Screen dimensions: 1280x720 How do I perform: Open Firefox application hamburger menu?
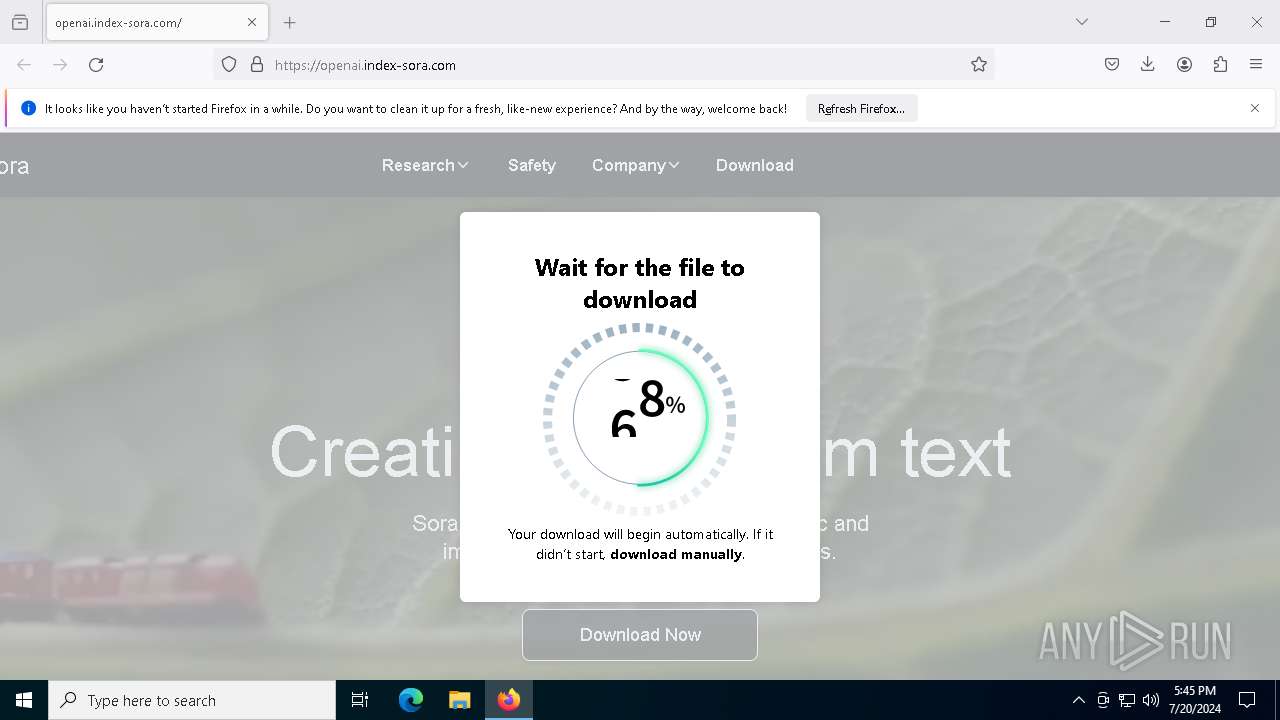pyautogui.click(x=1256, y=65)
